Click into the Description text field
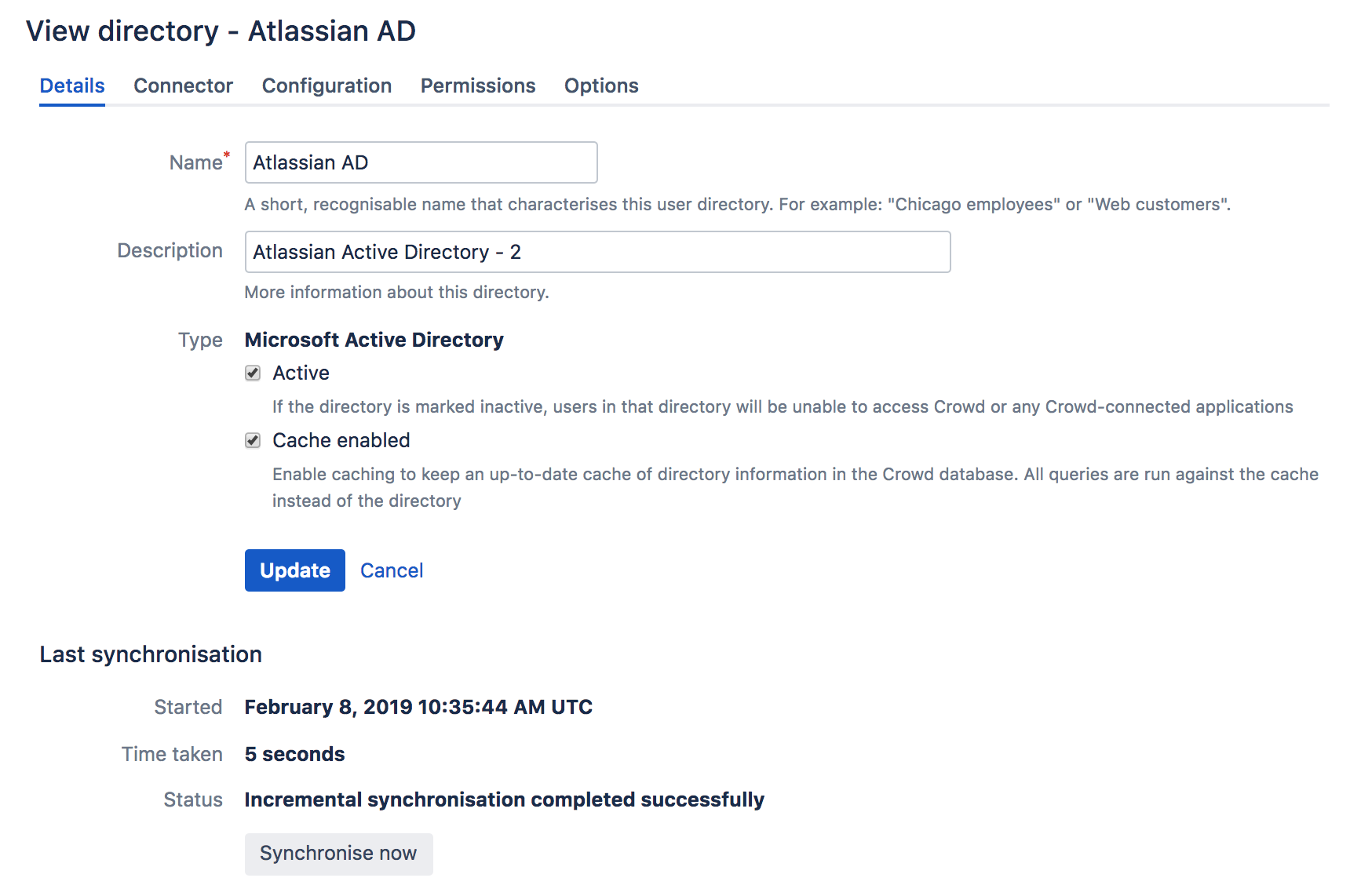This screenshot has width=1350, height=896. pos(597,252)
